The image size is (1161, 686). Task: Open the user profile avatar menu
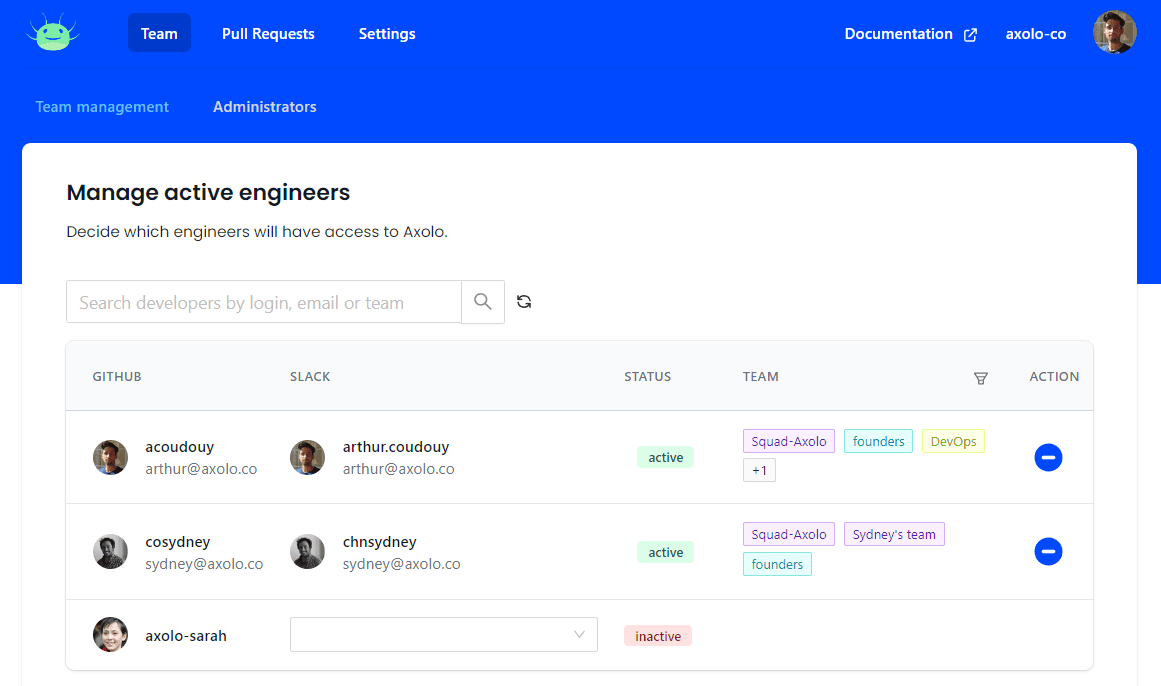coord(1114,33)
